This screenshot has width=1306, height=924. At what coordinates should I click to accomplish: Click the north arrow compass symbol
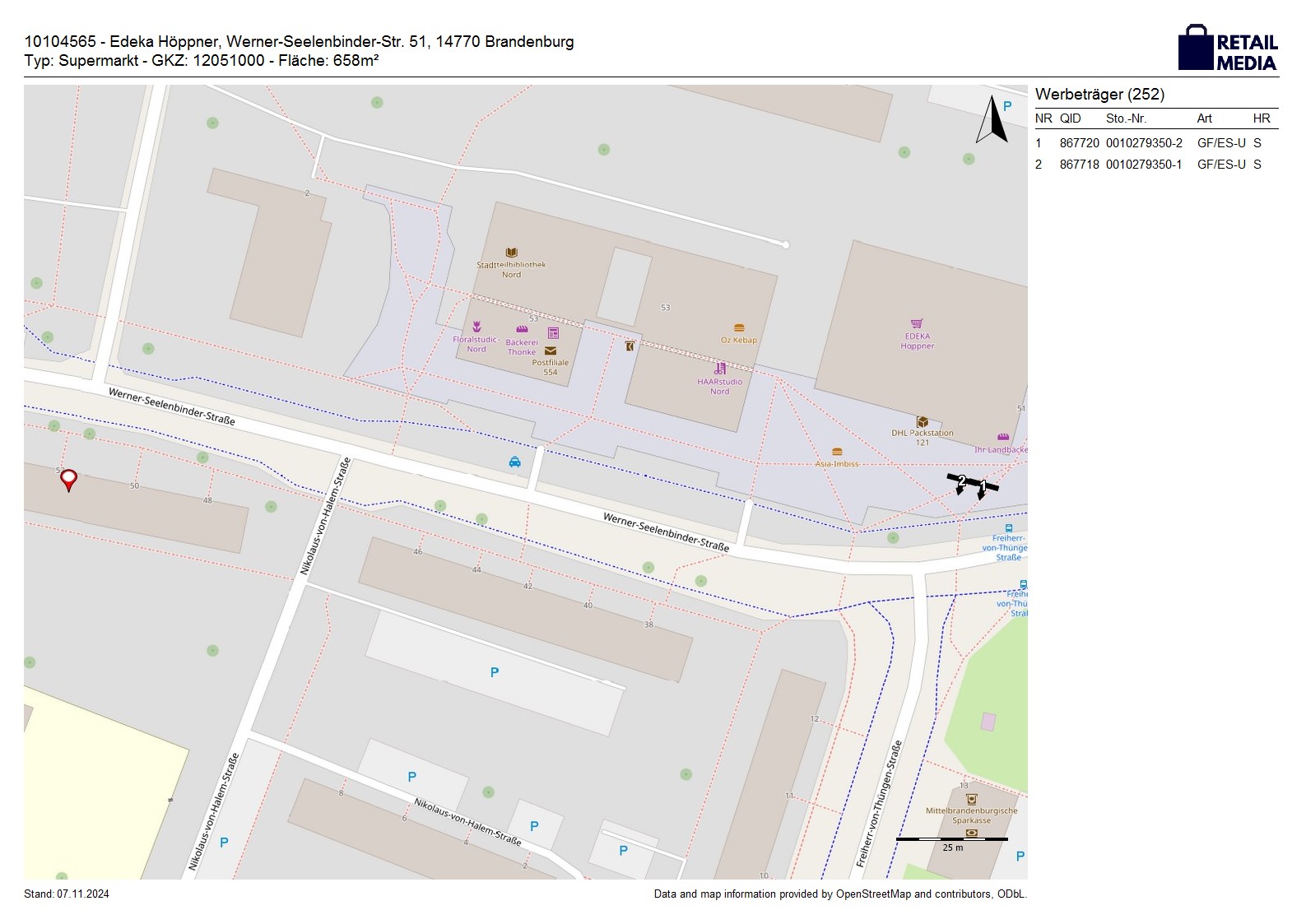[992, 120]
